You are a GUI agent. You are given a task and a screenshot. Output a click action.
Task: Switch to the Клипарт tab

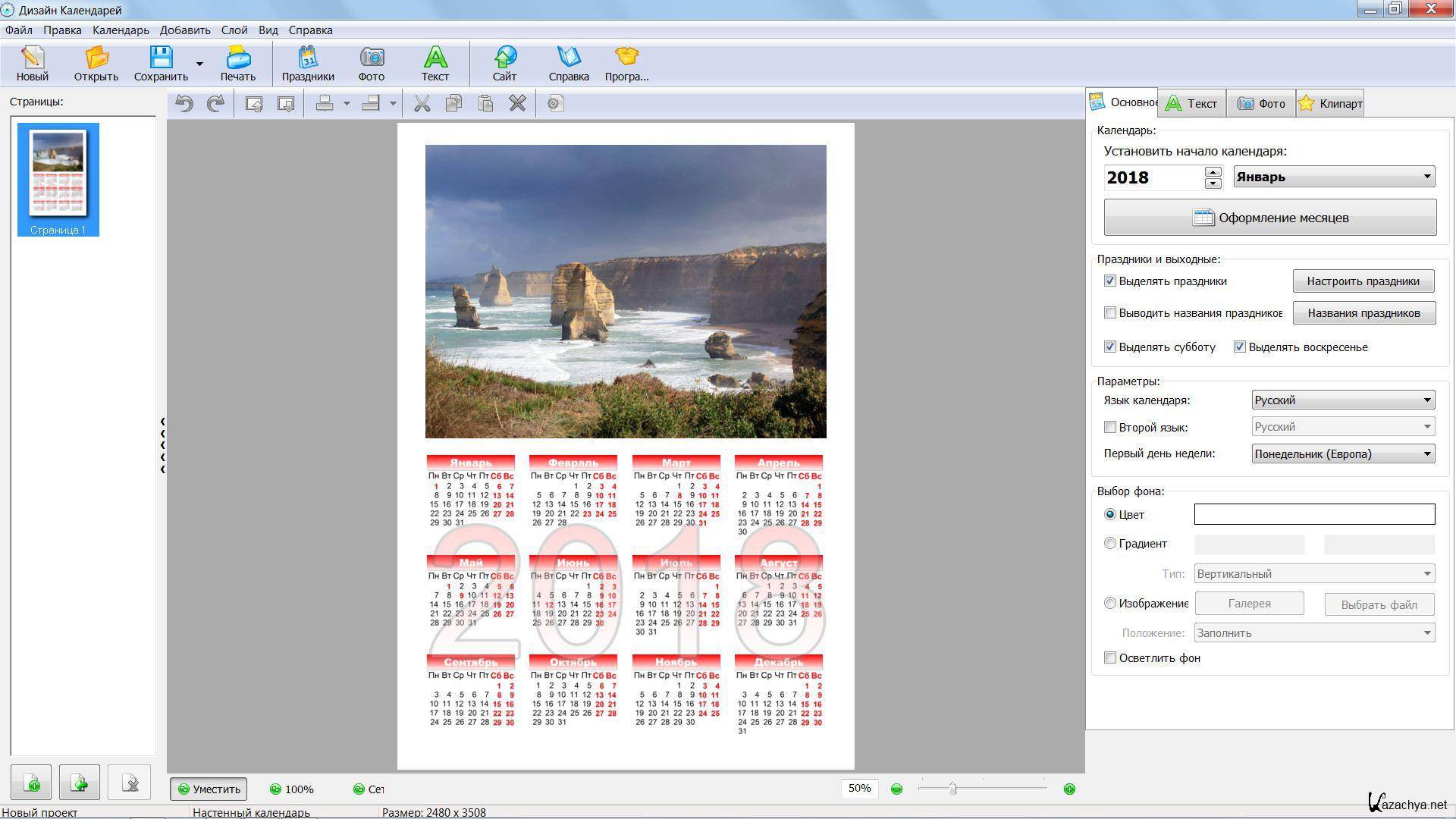point(1331,104)
